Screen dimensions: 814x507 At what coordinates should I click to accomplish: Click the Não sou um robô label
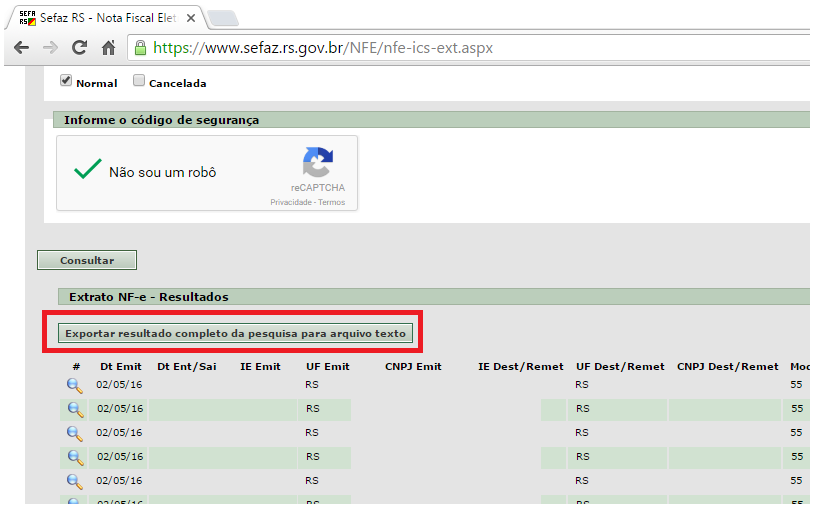(x=162, y=172)
